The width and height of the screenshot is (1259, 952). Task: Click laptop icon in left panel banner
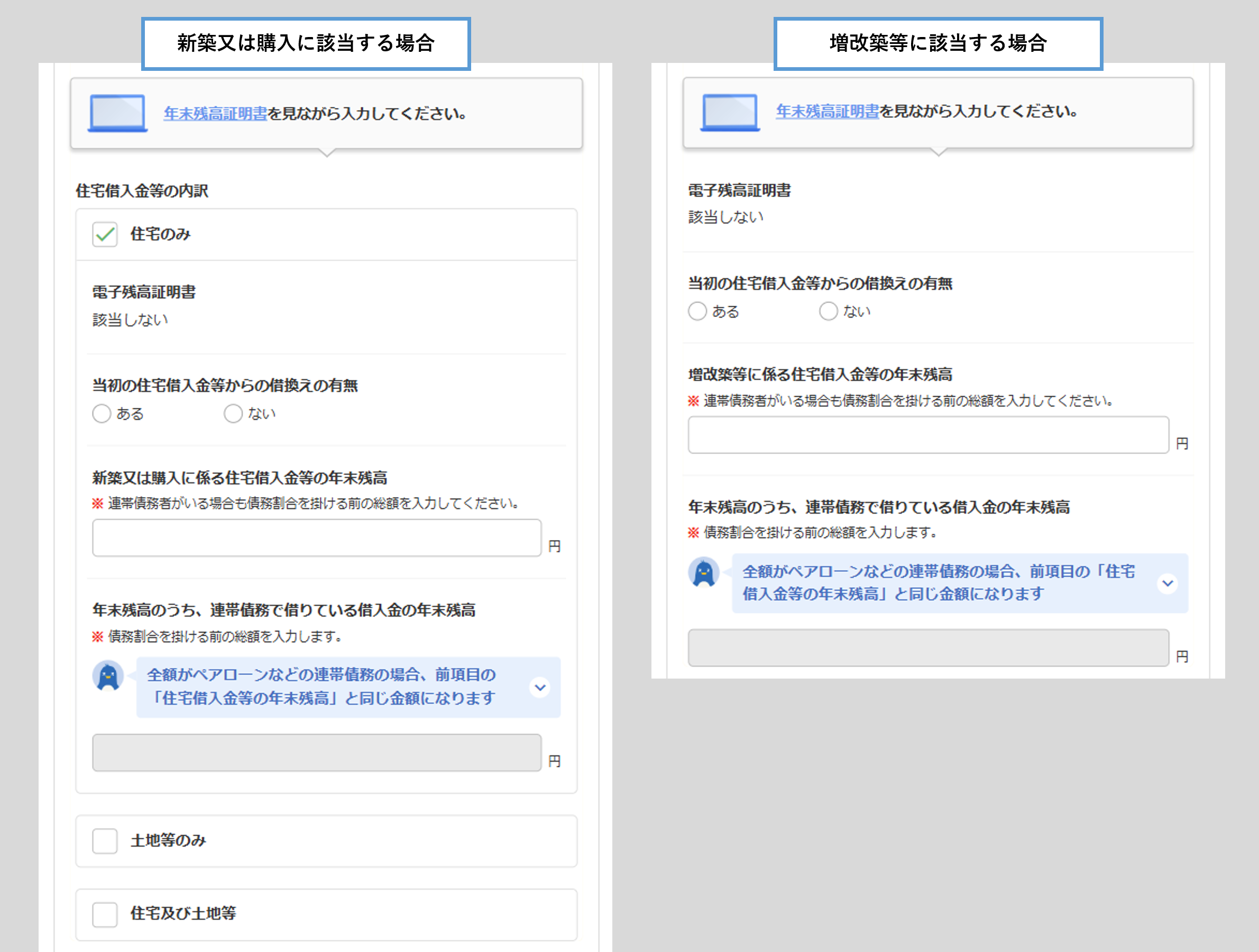click(117, 113)
